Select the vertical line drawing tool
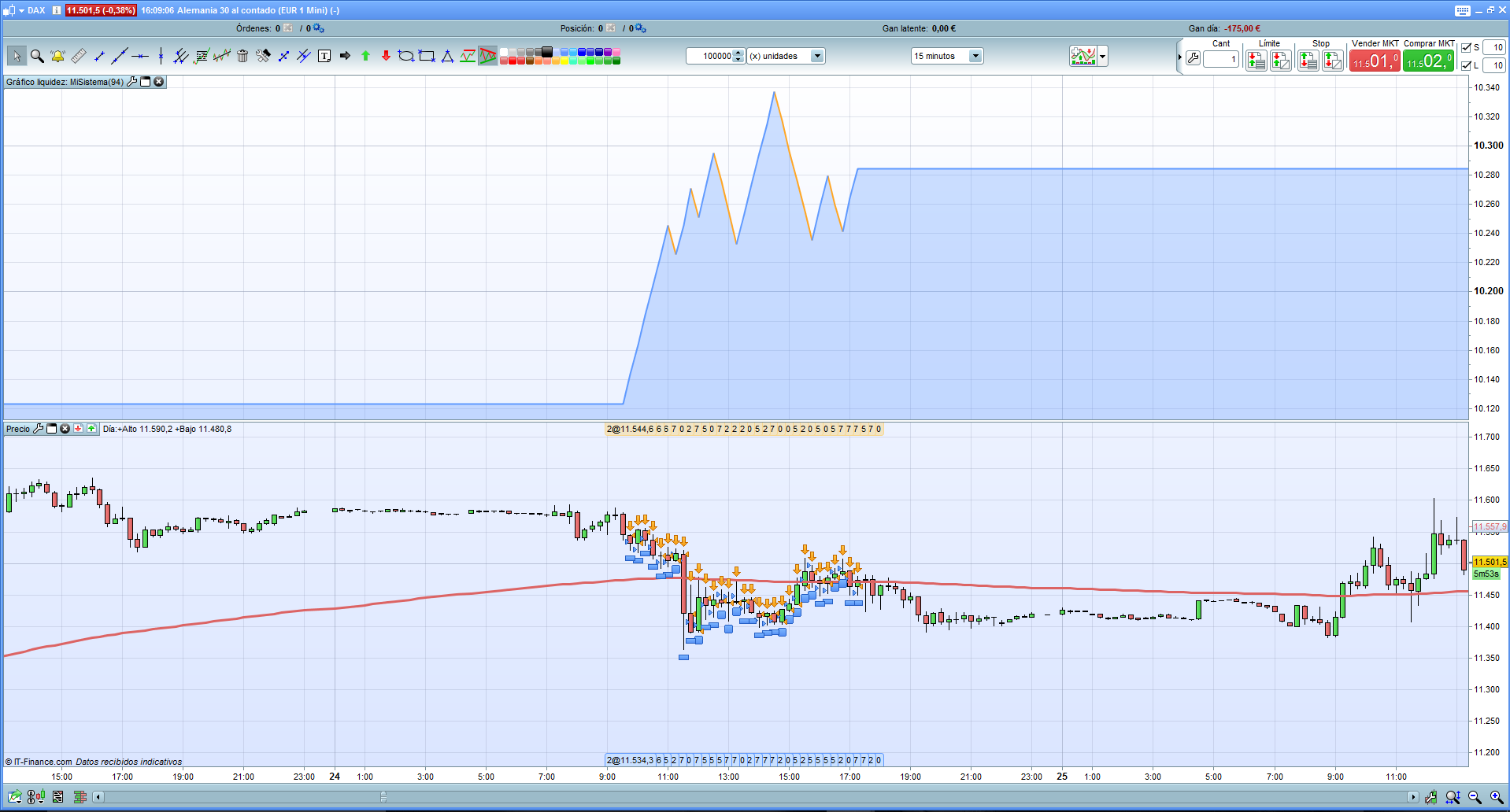 (161, 56)
